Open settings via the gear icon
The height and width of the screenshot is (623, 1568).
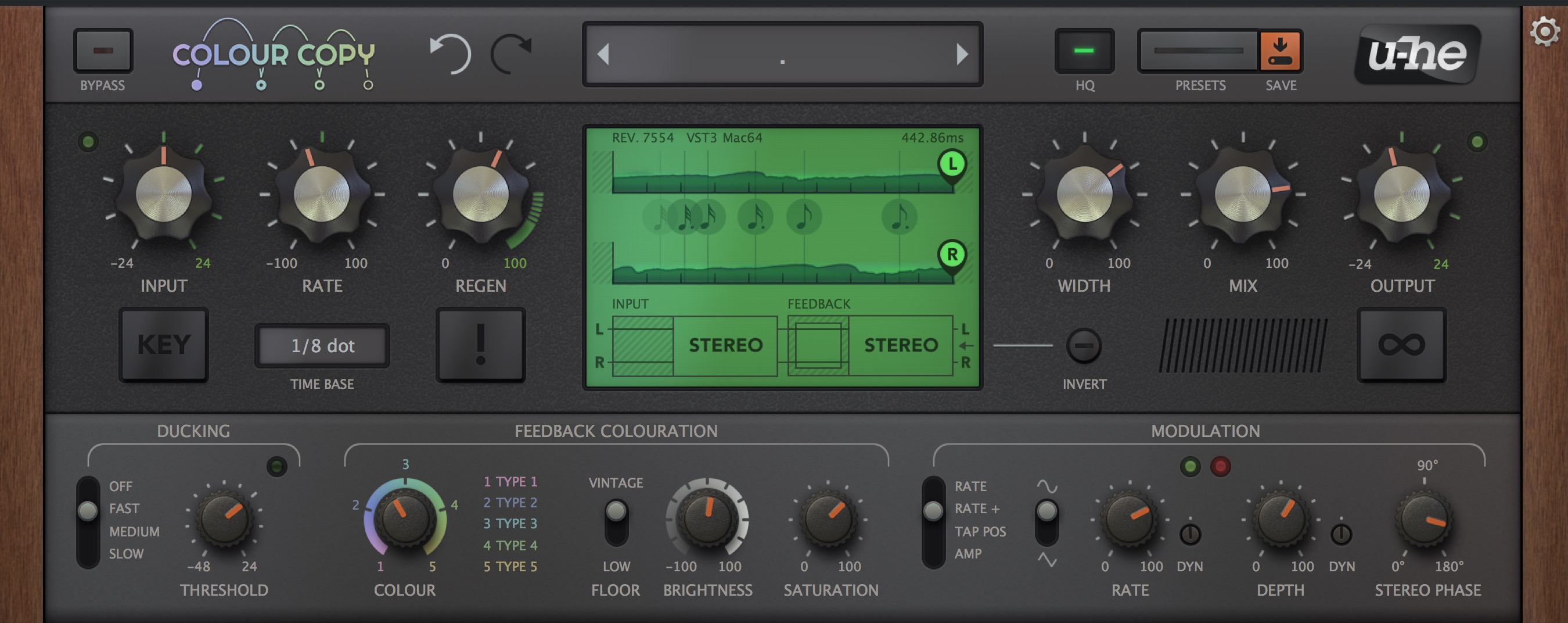pos(1545,31)
